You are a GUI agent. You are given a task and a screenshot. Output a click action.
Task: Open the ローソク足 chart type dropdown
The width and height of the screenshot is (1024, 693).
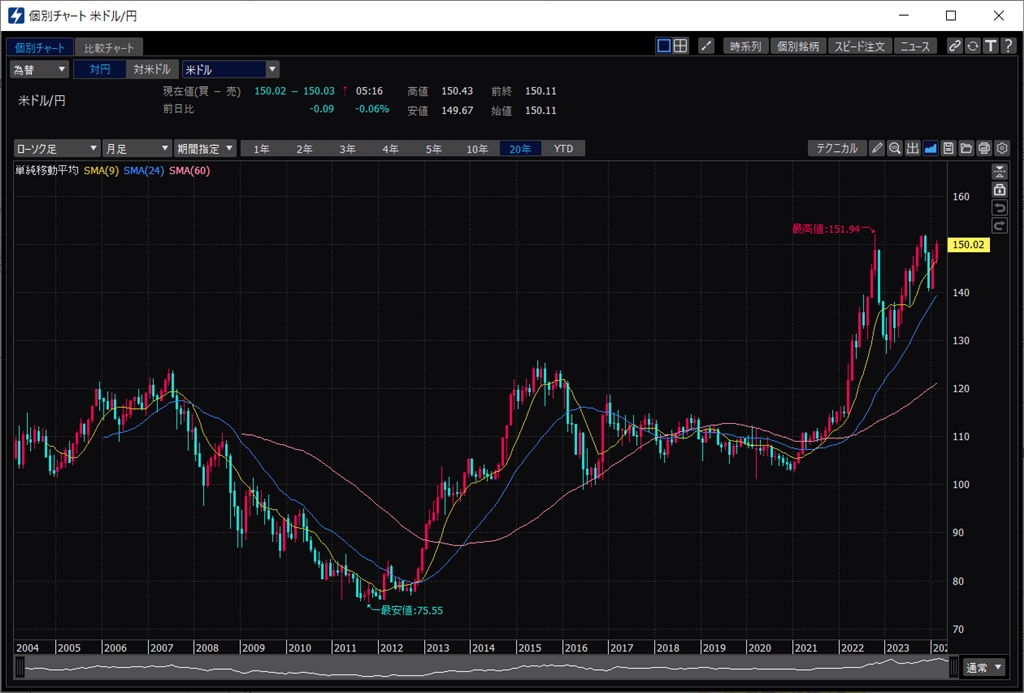[57, 148]
